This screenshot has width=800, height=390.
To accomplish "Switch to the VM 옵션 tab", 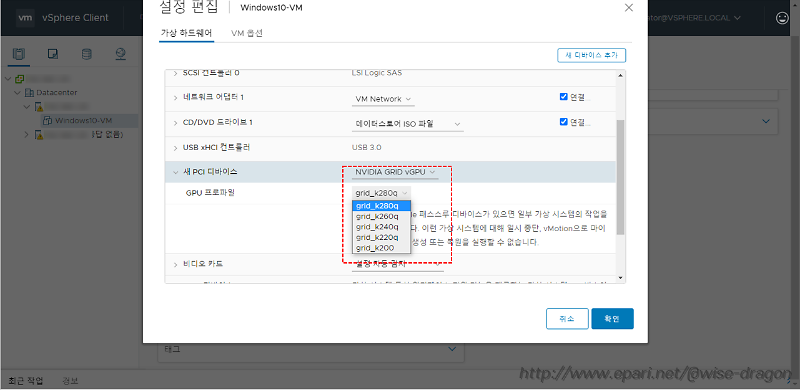I will [x=247, y=33].
